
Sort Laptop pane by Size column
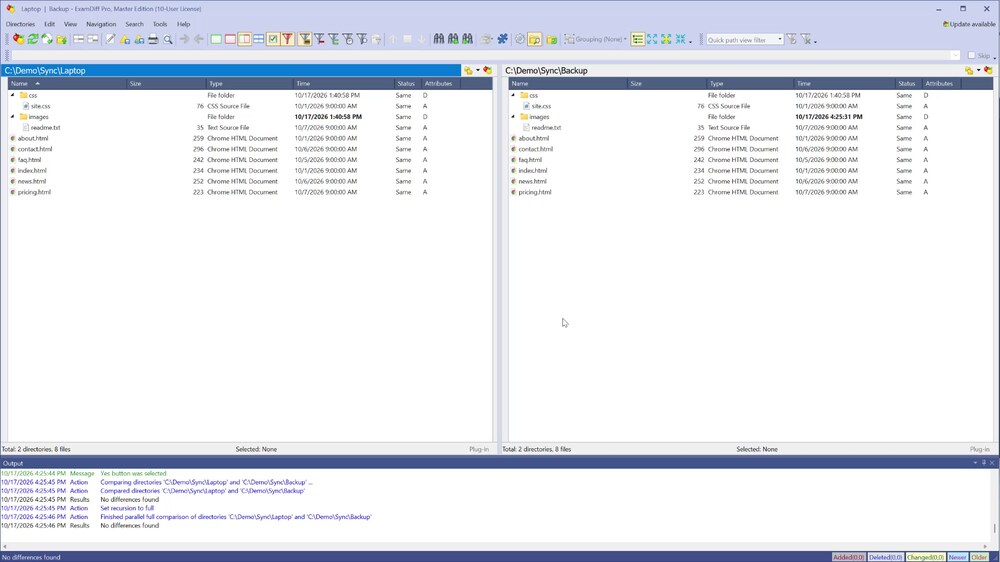(x=166, y=84)
